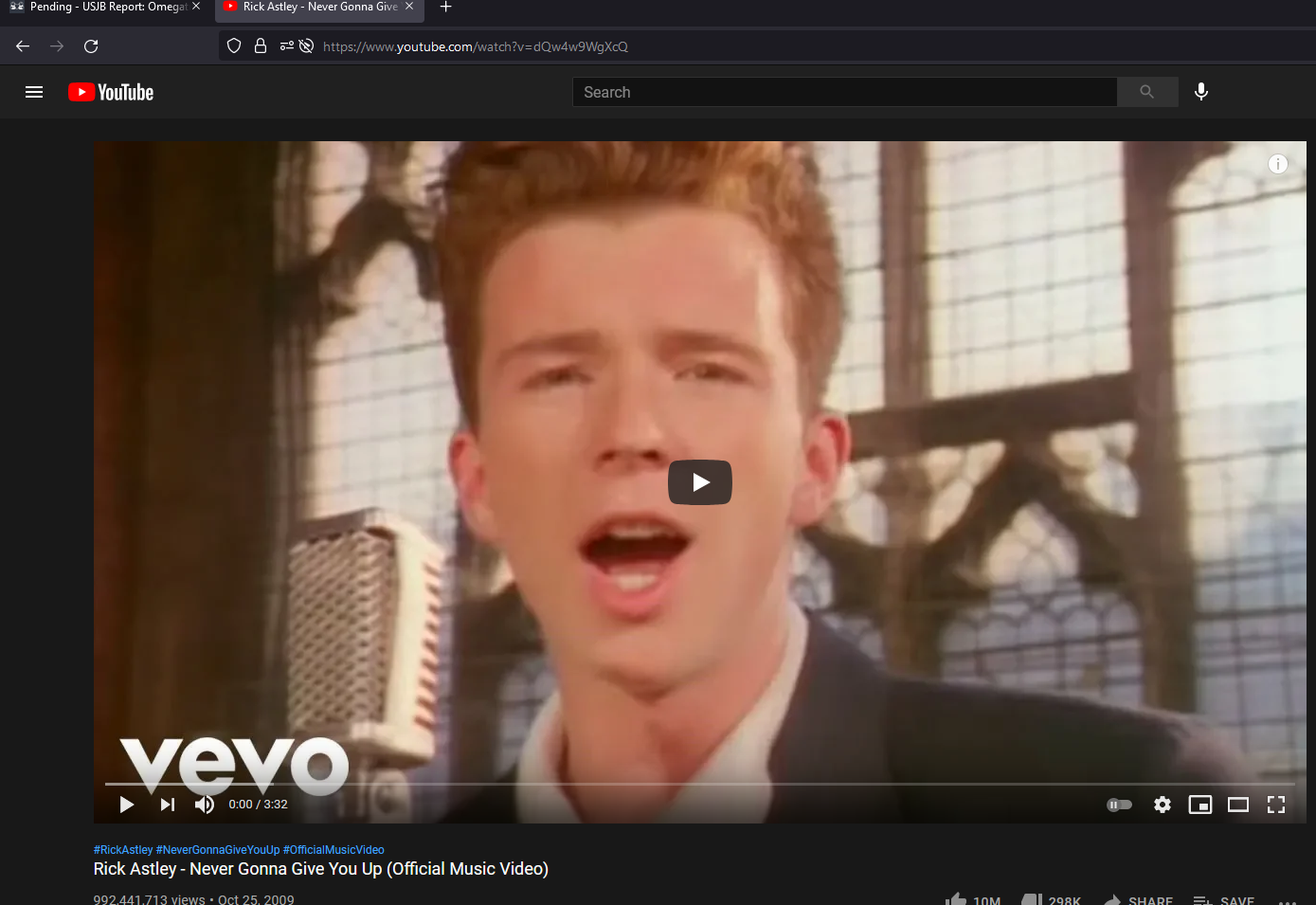View site security lock information
Image resolution: width=1316 pixels, height=905 pixels.
[261, 45]
